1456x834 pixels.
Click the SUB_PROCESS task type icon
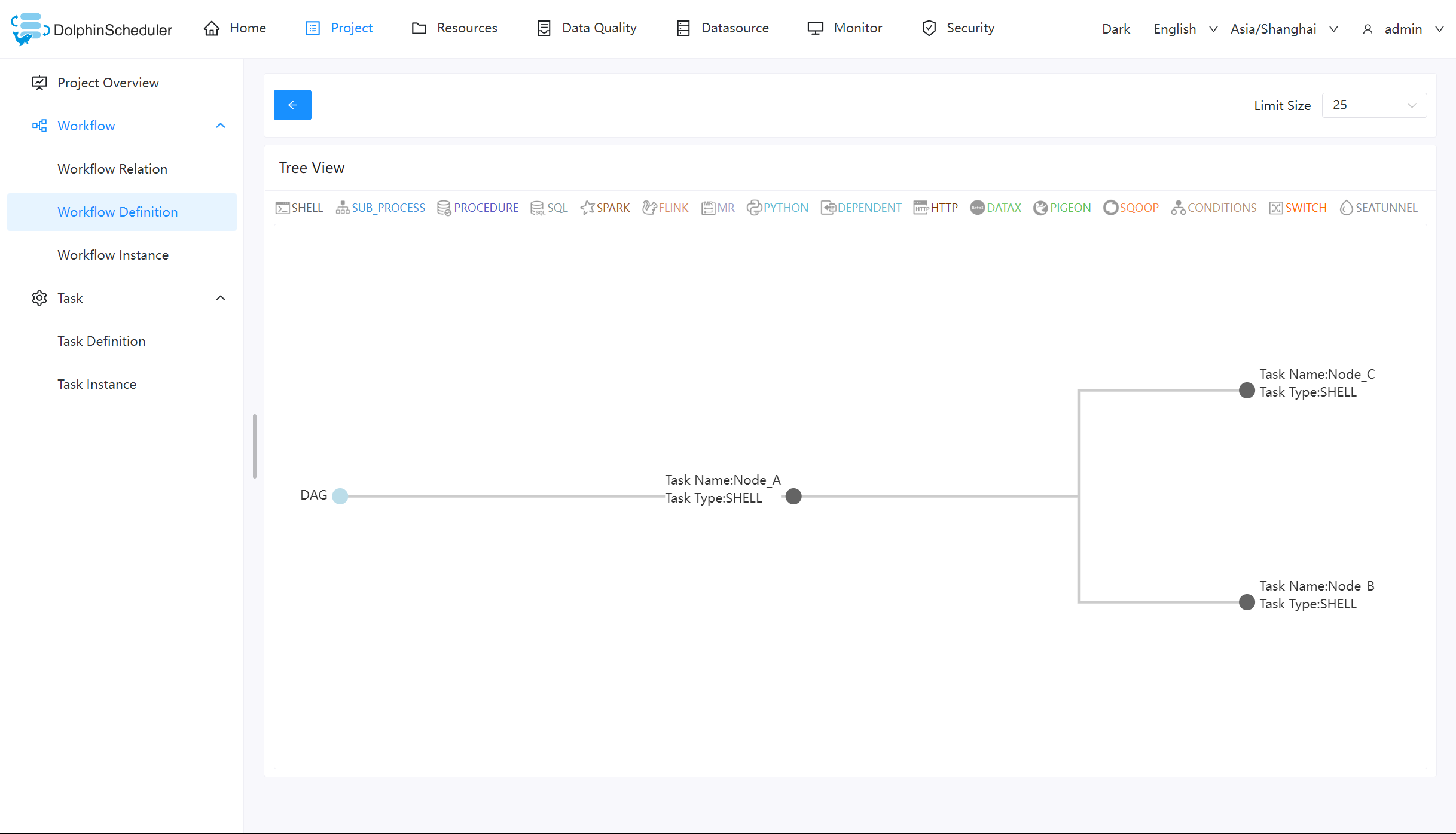[x=380, y=207]
